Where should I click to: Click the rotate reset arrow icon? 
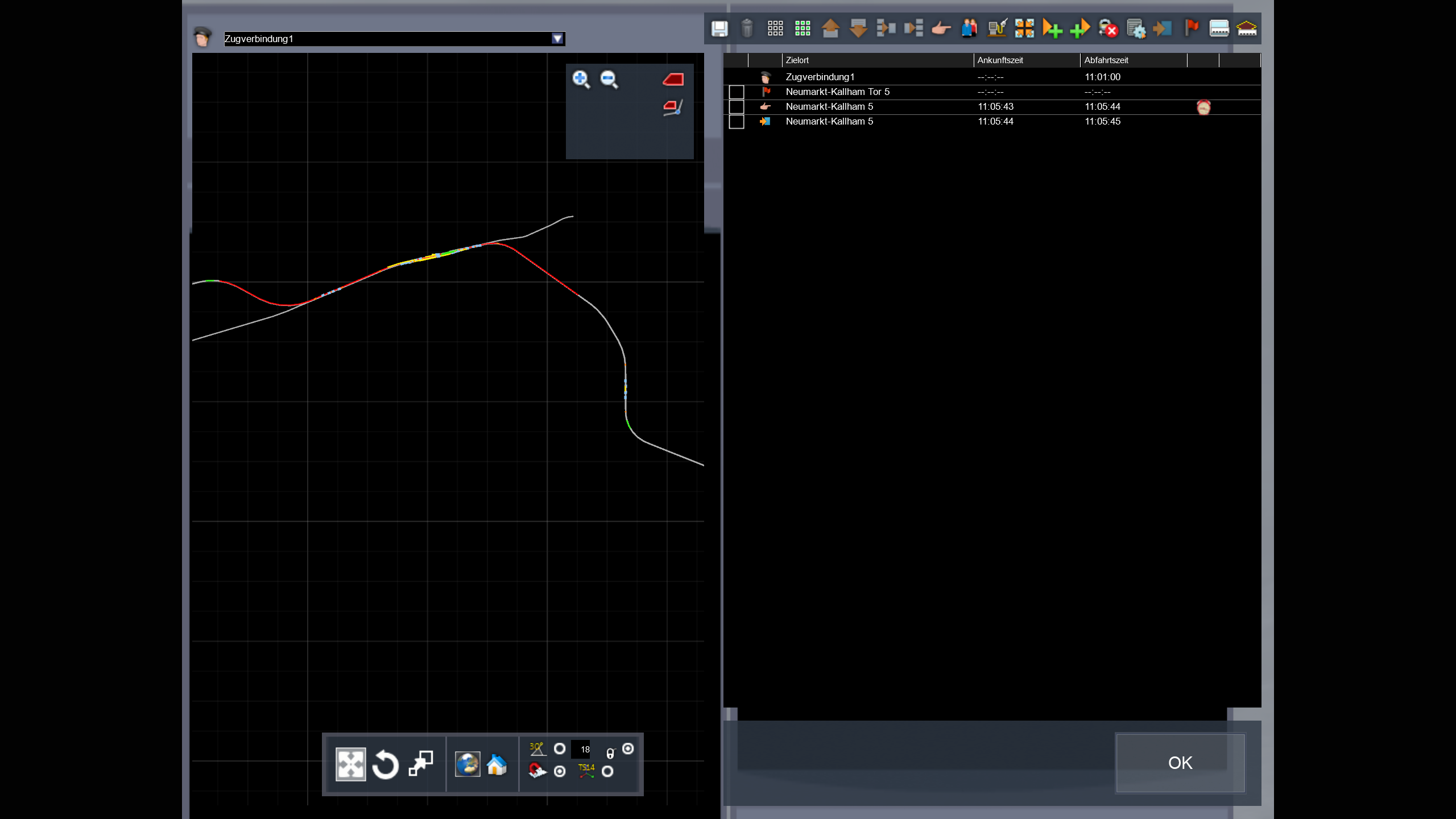tap(385, 764)
